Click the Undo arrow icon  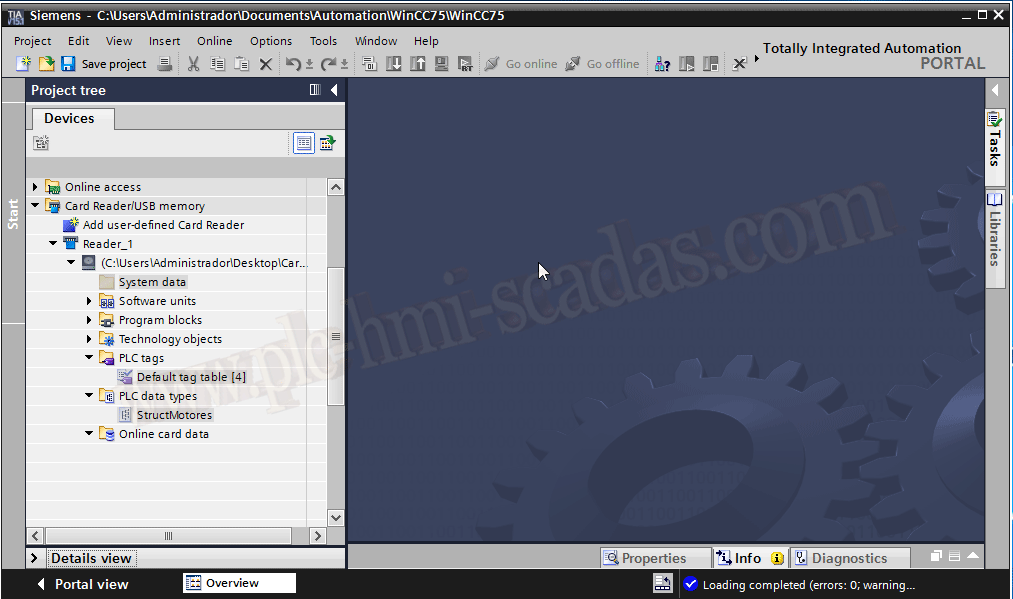[x=292, y=64]
